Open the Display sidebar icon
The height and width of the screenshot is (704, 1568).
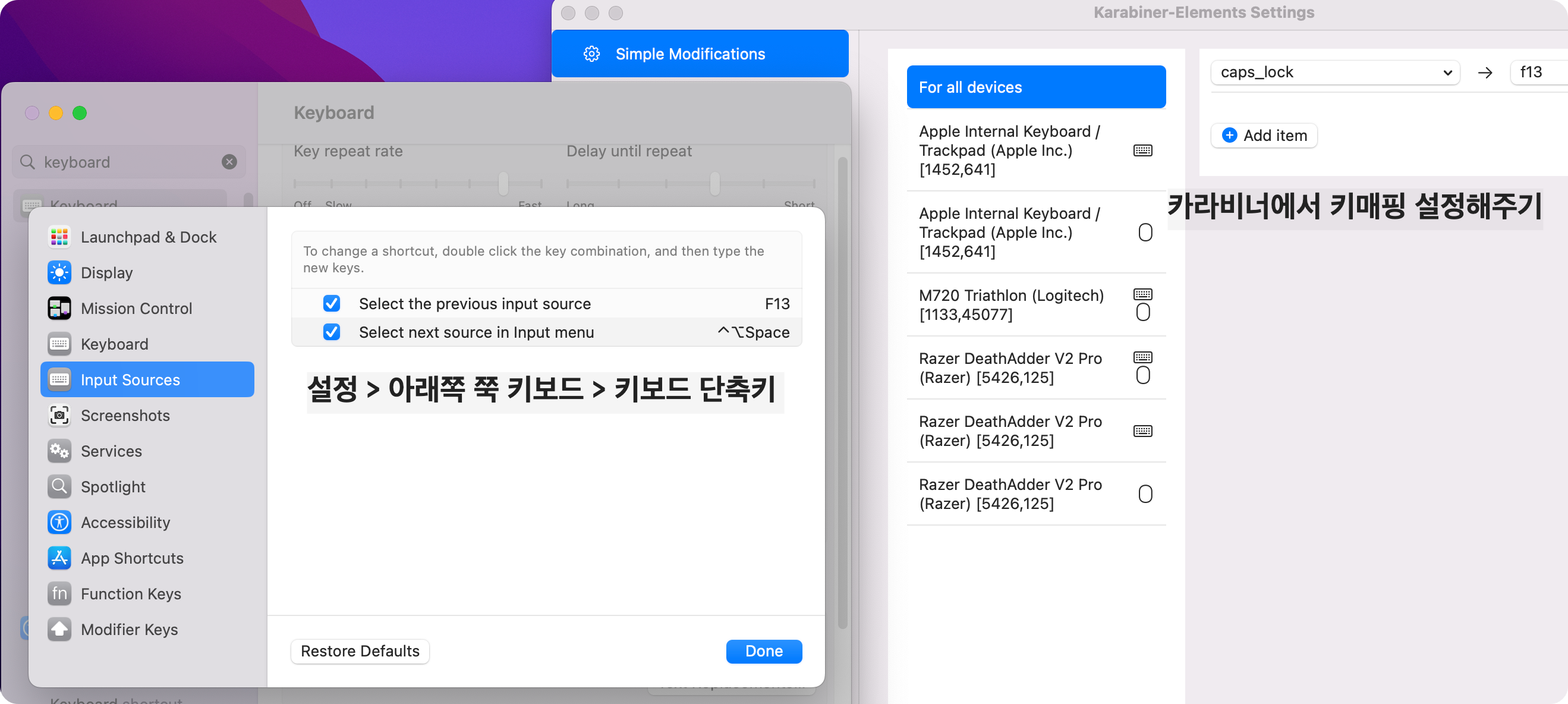click(x=59, y=272)
